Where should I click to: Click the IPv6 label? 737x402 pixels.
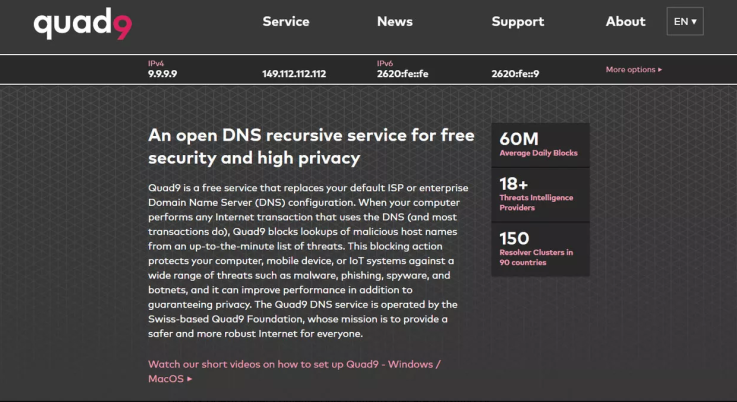click(384, 63)
